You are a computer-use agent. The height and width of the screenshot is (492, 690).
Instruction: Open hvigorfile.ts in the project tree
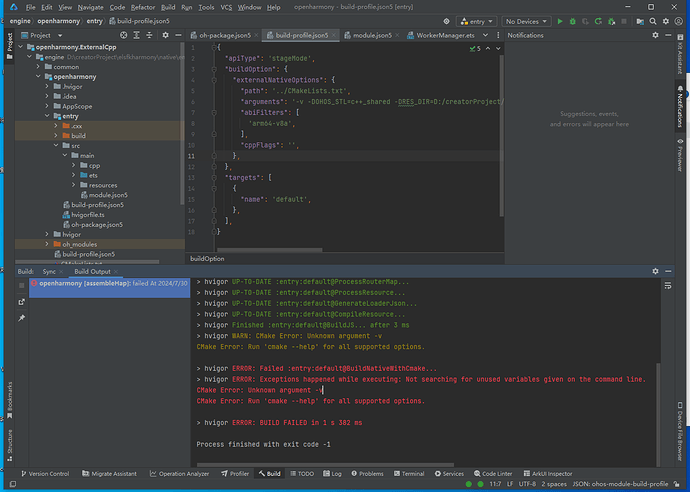coord(90,214)
